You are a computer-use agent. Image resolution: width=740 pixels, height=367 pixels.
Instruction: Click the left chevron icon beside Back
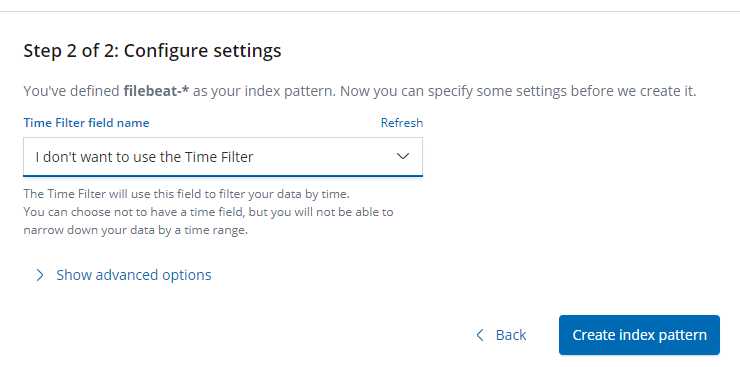[x=480, y=335]
